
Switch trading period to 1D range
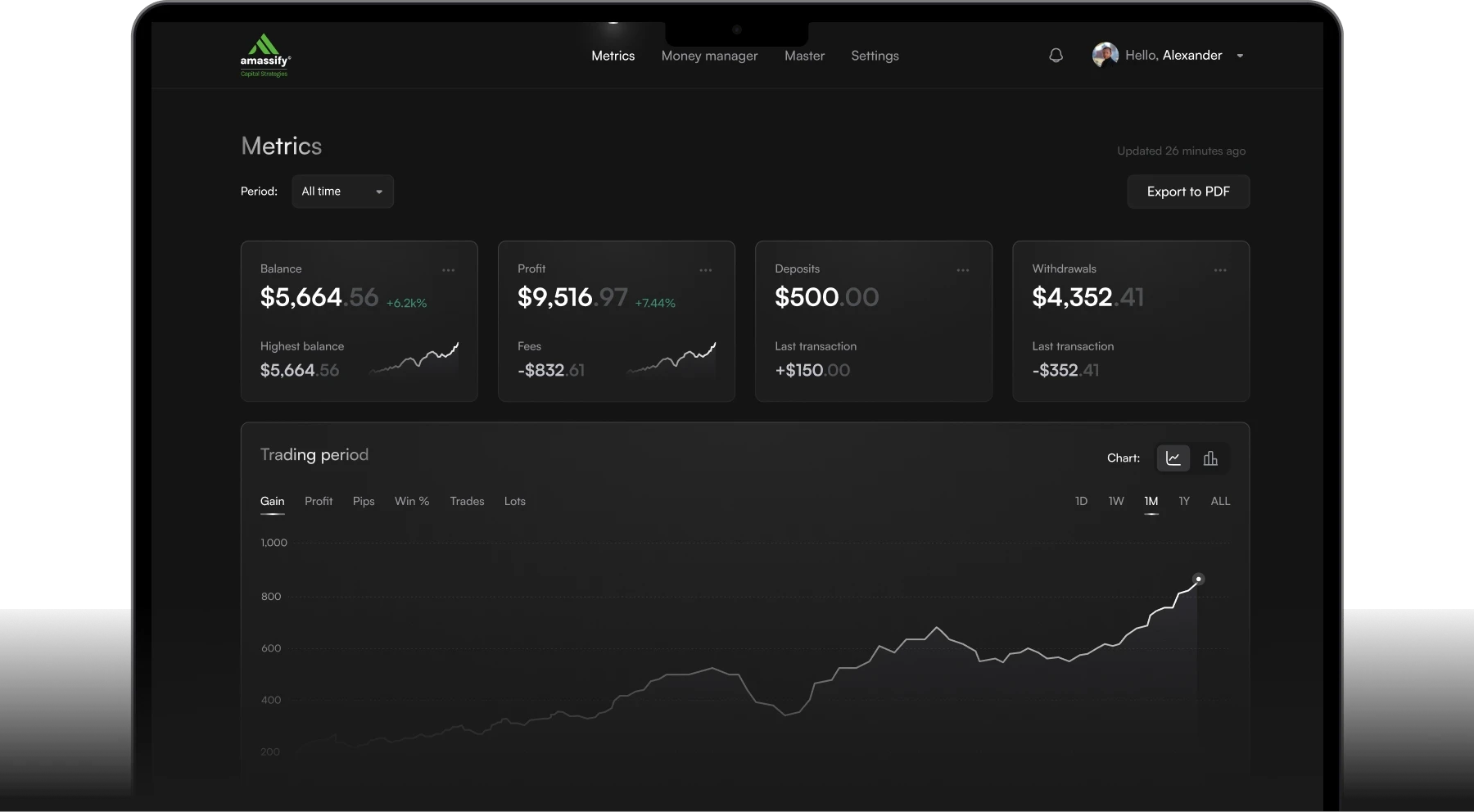tap(1081, 501)
